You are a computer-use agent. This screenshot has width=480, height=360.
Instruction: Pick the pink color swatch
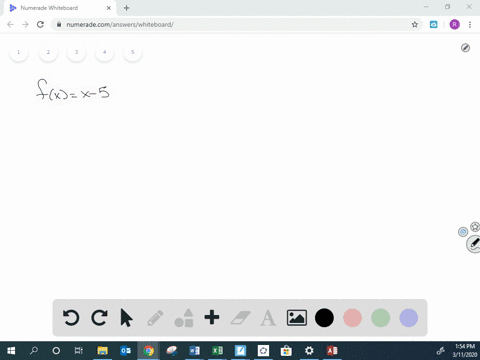[x=352, y=318]
